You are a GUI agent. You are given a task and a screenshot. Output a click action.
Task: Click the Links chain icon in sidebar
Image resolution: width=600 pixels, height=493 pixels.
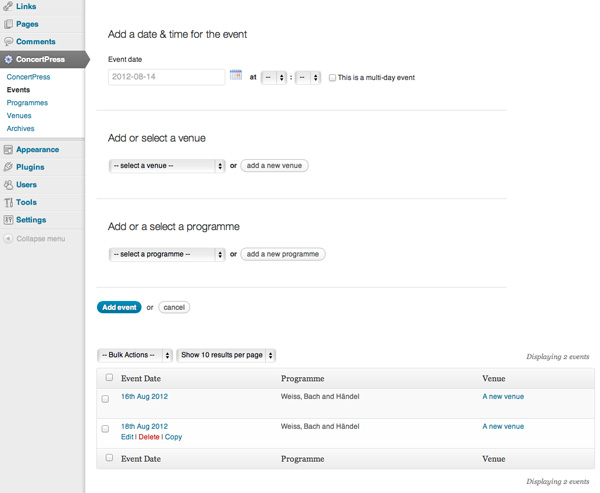tap(8, 6)
